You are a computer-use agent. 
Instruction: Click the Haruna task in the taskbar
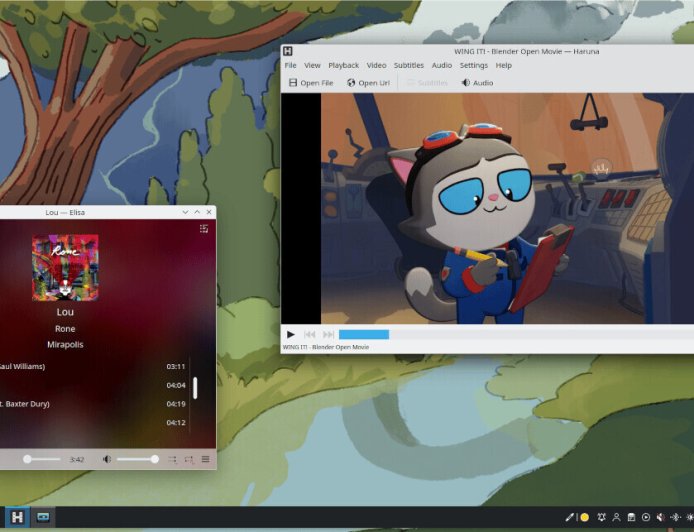[17, 517]
